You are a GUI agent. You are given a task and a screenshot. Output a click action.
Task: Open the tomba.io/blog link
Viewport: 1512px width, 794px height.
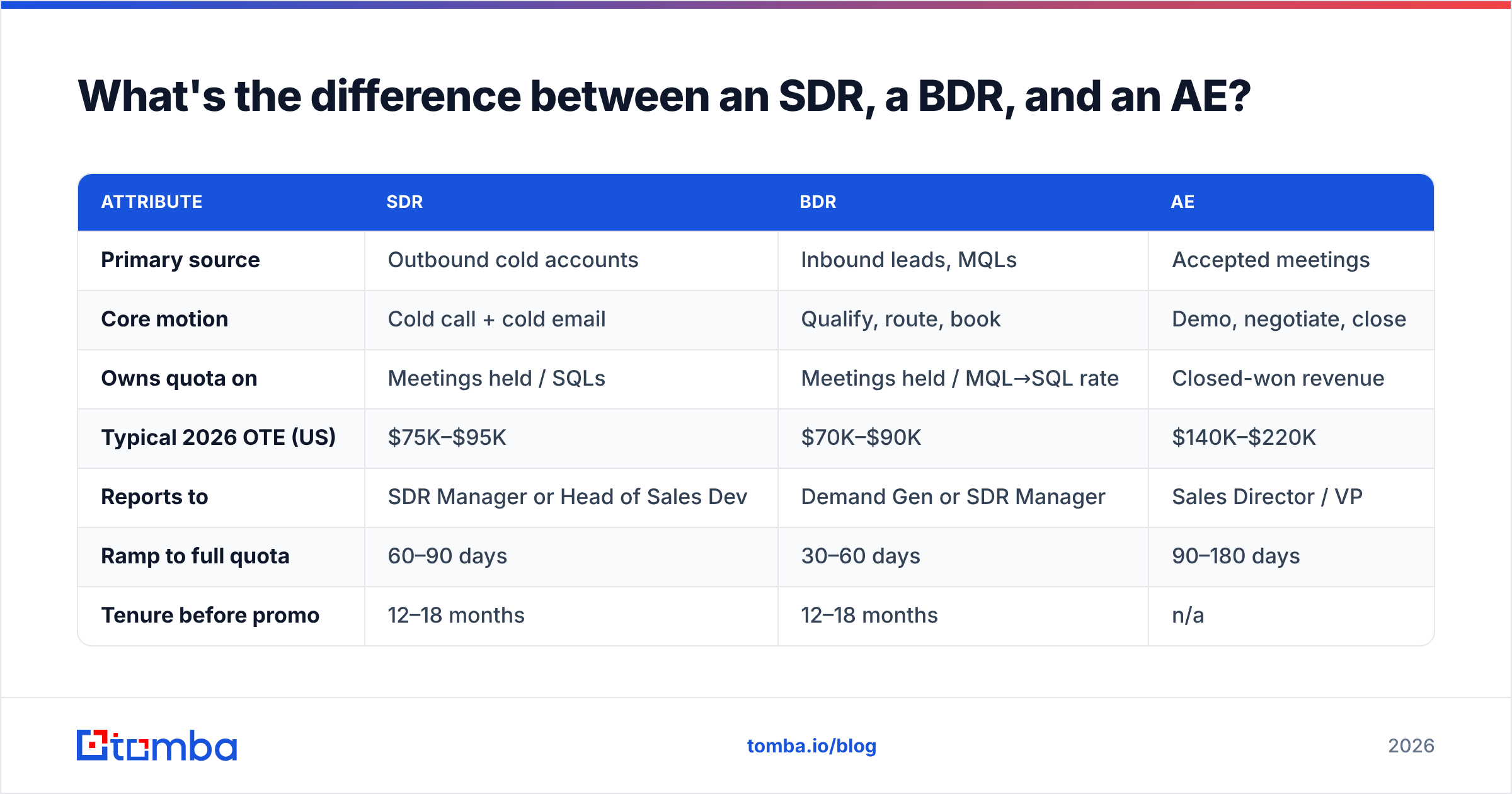click(811, 746)
